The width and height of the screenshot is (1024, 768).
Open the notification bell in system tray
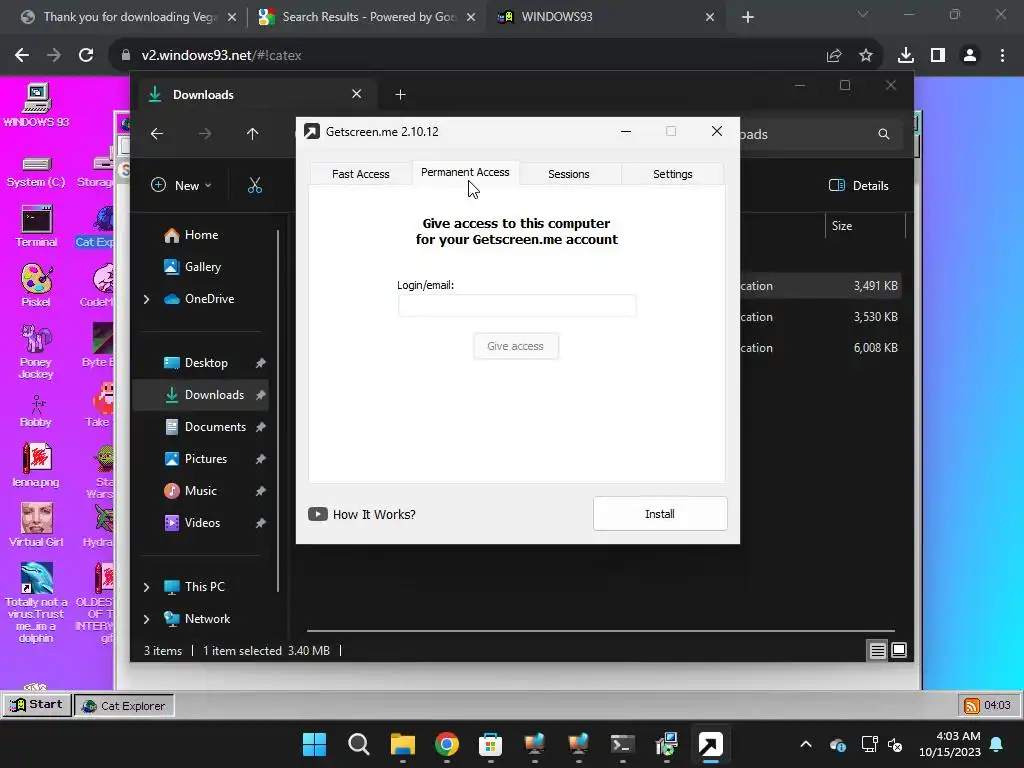point(997,744)
